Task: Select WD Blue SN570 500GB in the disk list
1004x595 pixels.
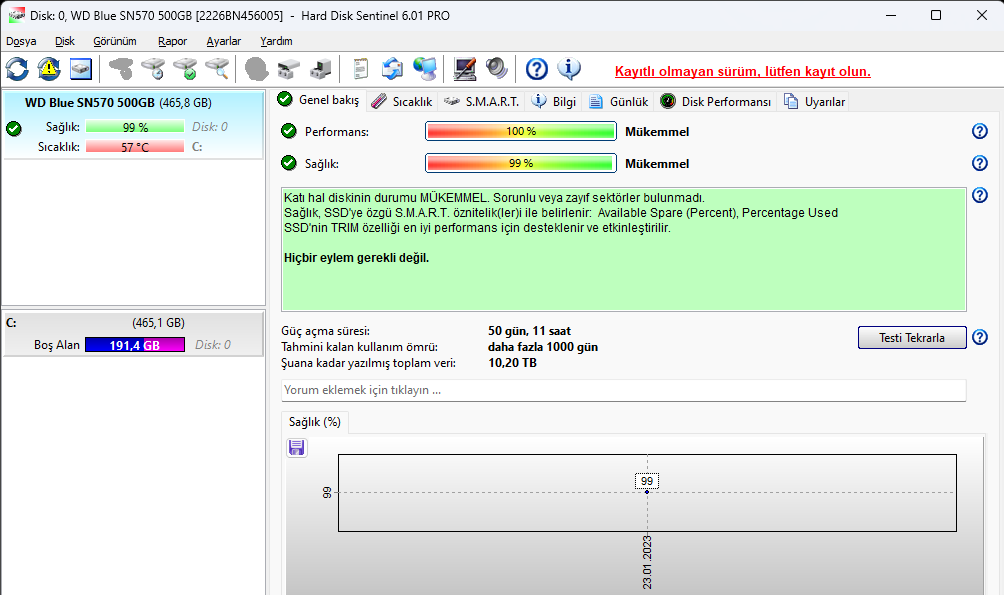Action: [133, 125]
